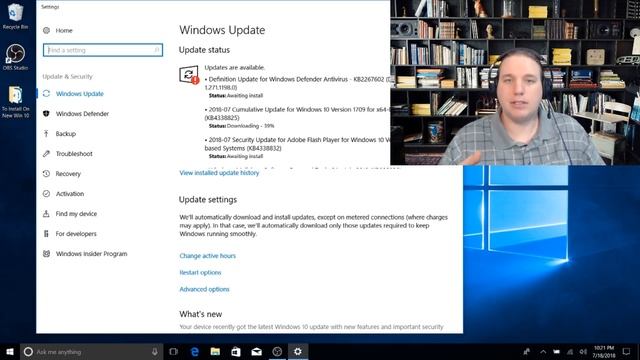
Task: Open Windows Insider Program page
Action: click(x=91, y=253)
